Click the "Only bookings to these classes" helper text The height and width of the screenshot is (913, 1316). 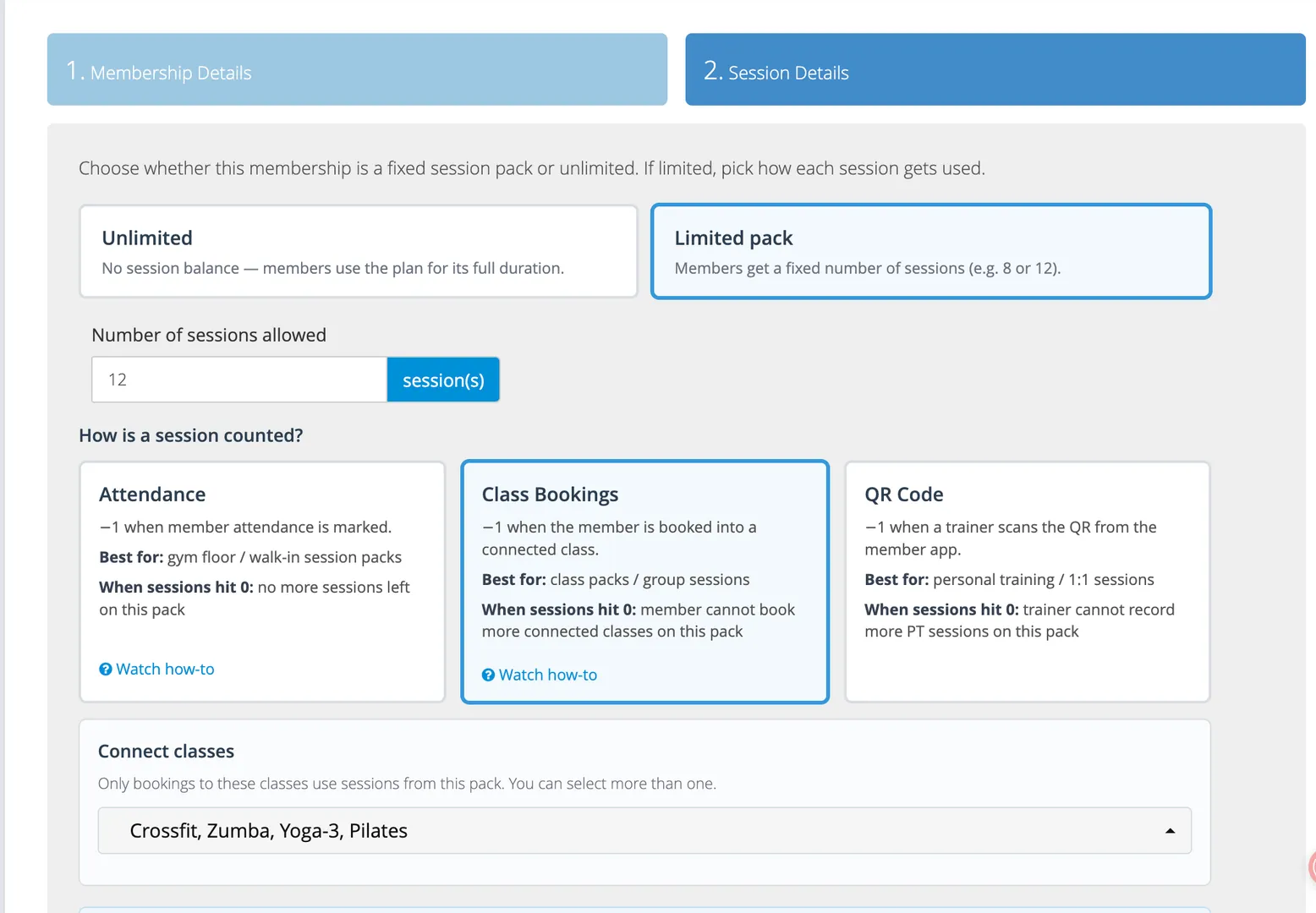coord(407,784)
